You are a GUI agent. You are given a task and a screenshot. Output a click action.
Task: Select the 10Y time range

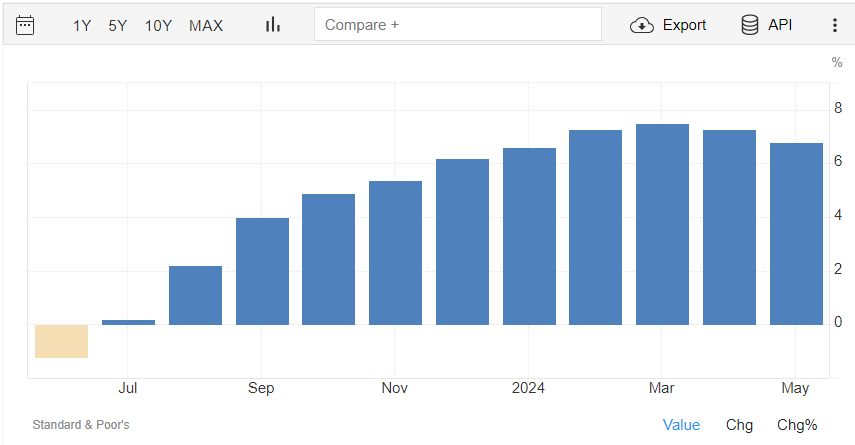tap(158, 26)
